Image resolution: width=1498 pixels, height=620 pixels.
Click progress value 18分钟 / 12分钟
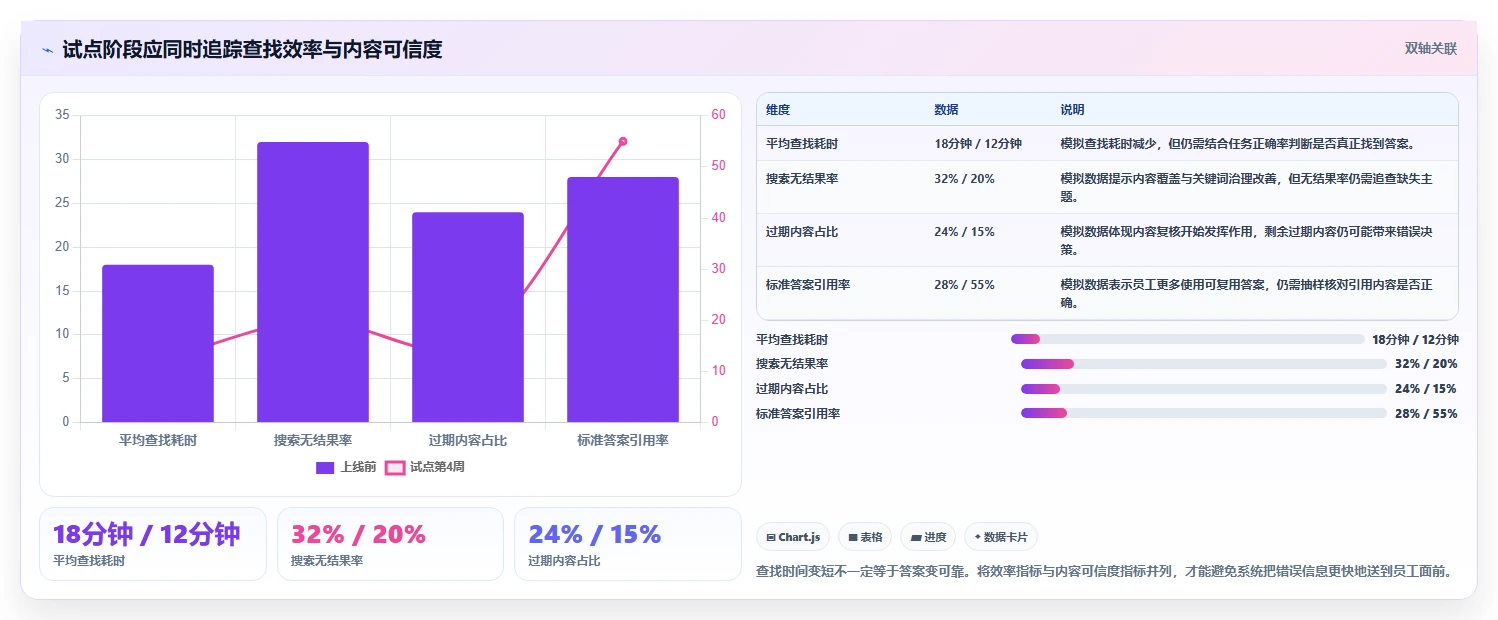pos(1415,340)
